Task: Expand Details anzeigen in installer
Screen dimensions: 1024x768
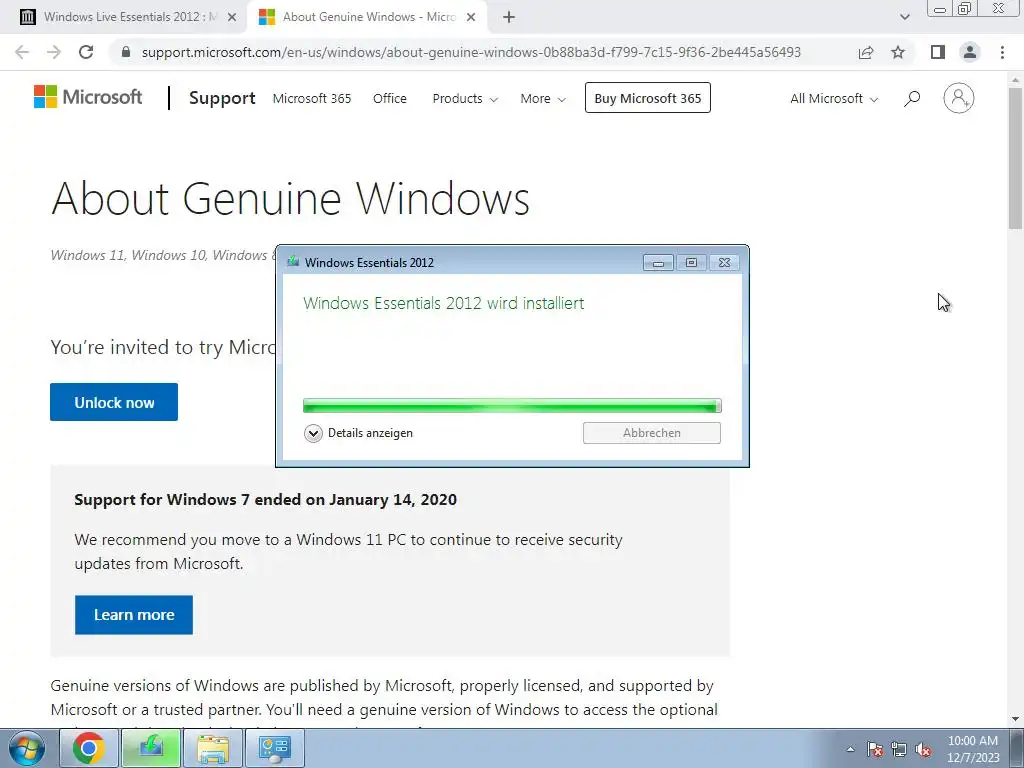Action: pyautogui.click(x=359, y=433)
